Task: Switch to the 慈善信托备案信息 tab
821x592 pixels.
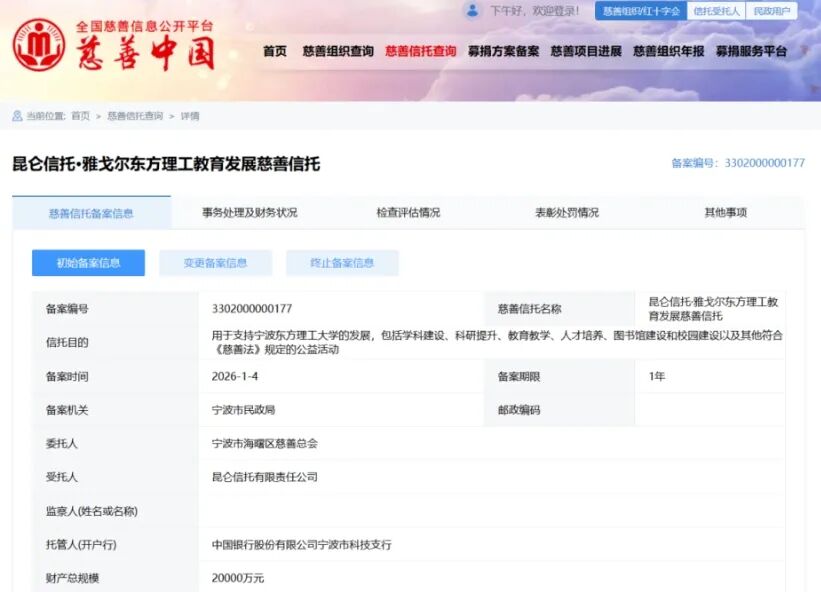Action: [91, 213]
